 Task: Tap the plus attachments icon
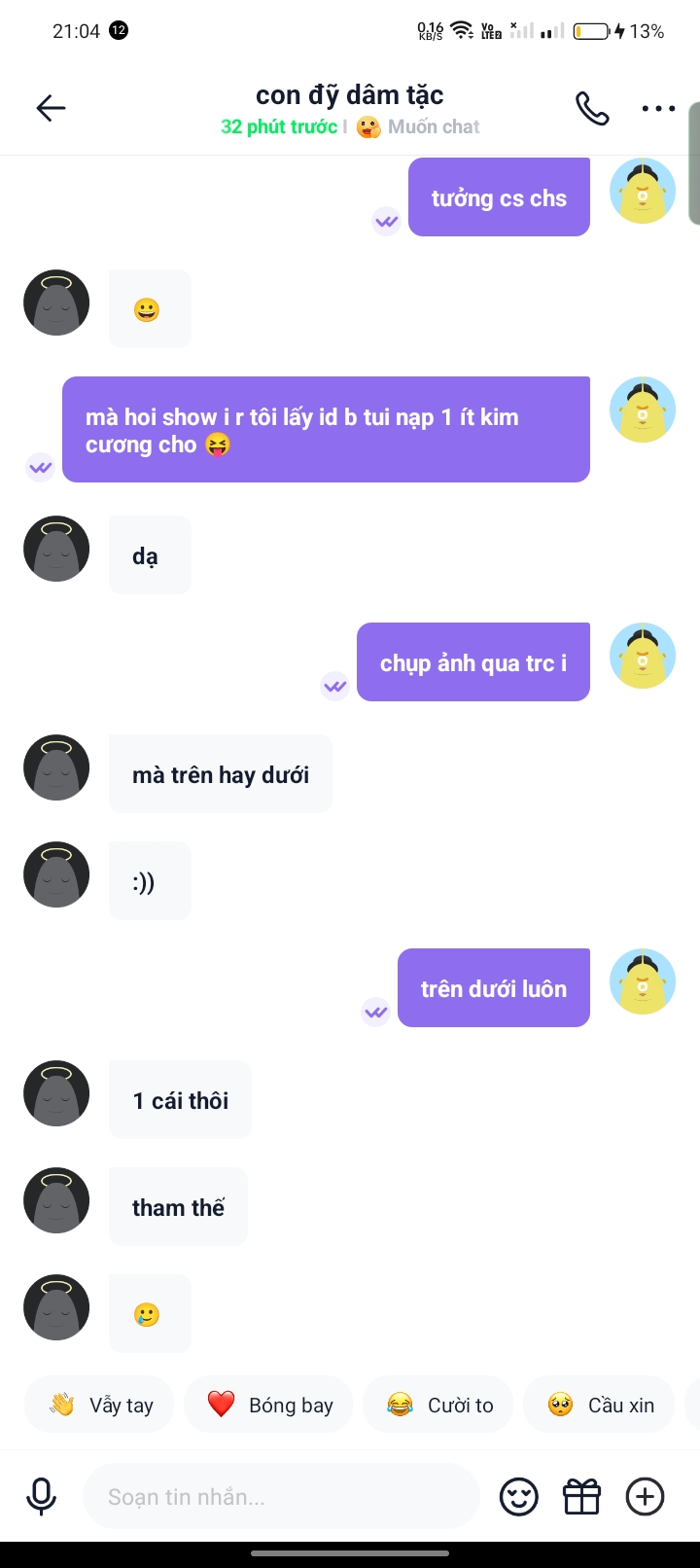645,1497
